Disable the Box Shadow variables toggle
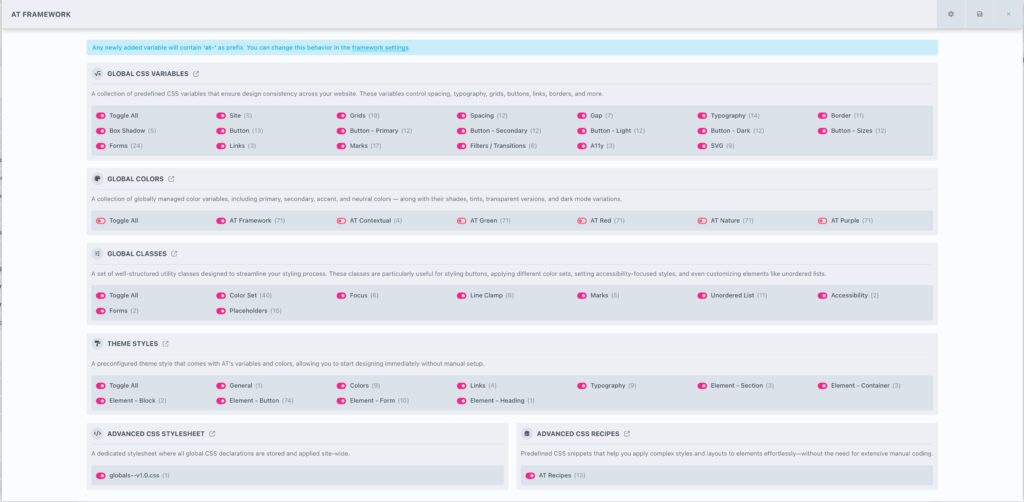This screenshot has height=502, width=1024. point(101,131)
